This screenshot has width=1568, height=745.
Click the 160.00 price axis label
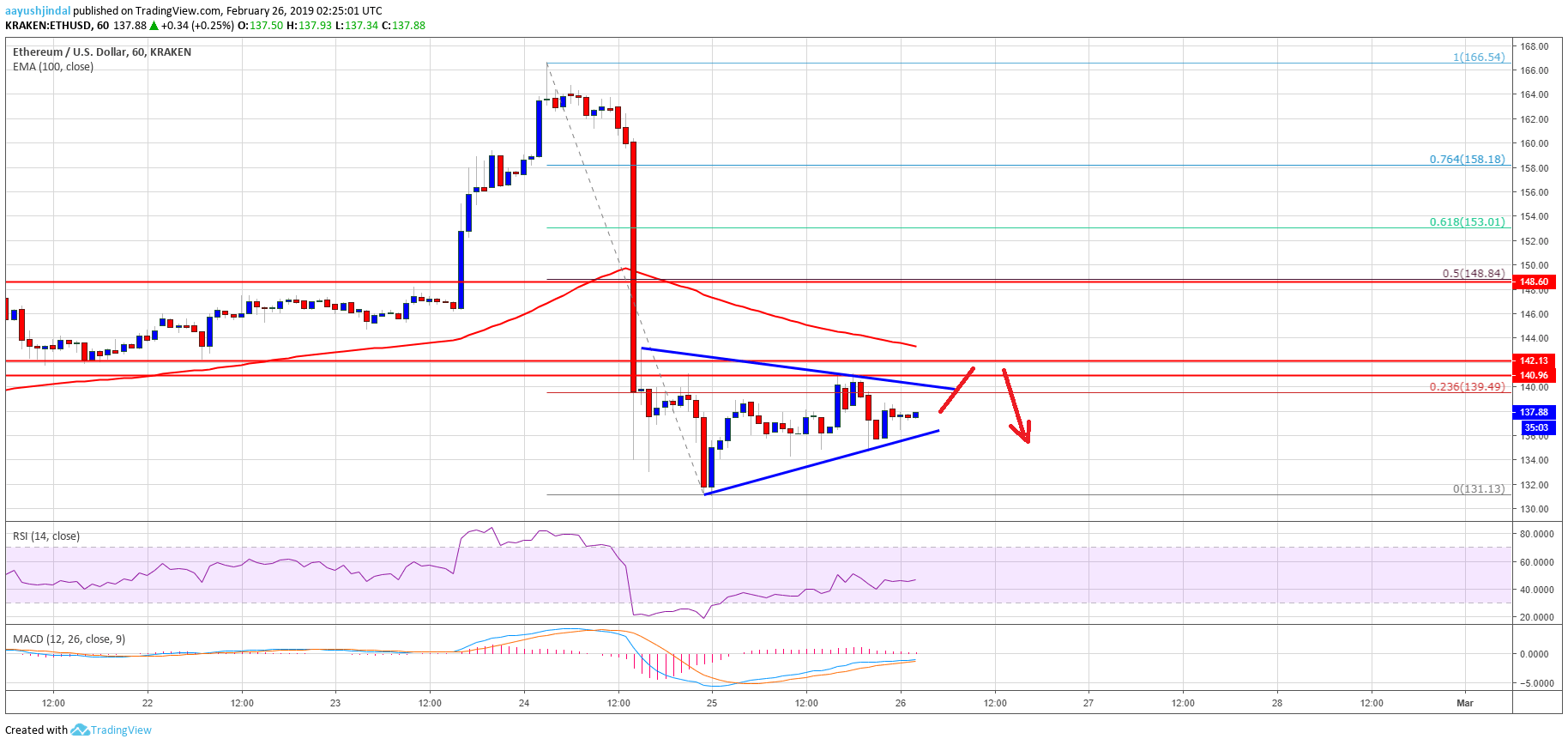(x=1535, y=143)
